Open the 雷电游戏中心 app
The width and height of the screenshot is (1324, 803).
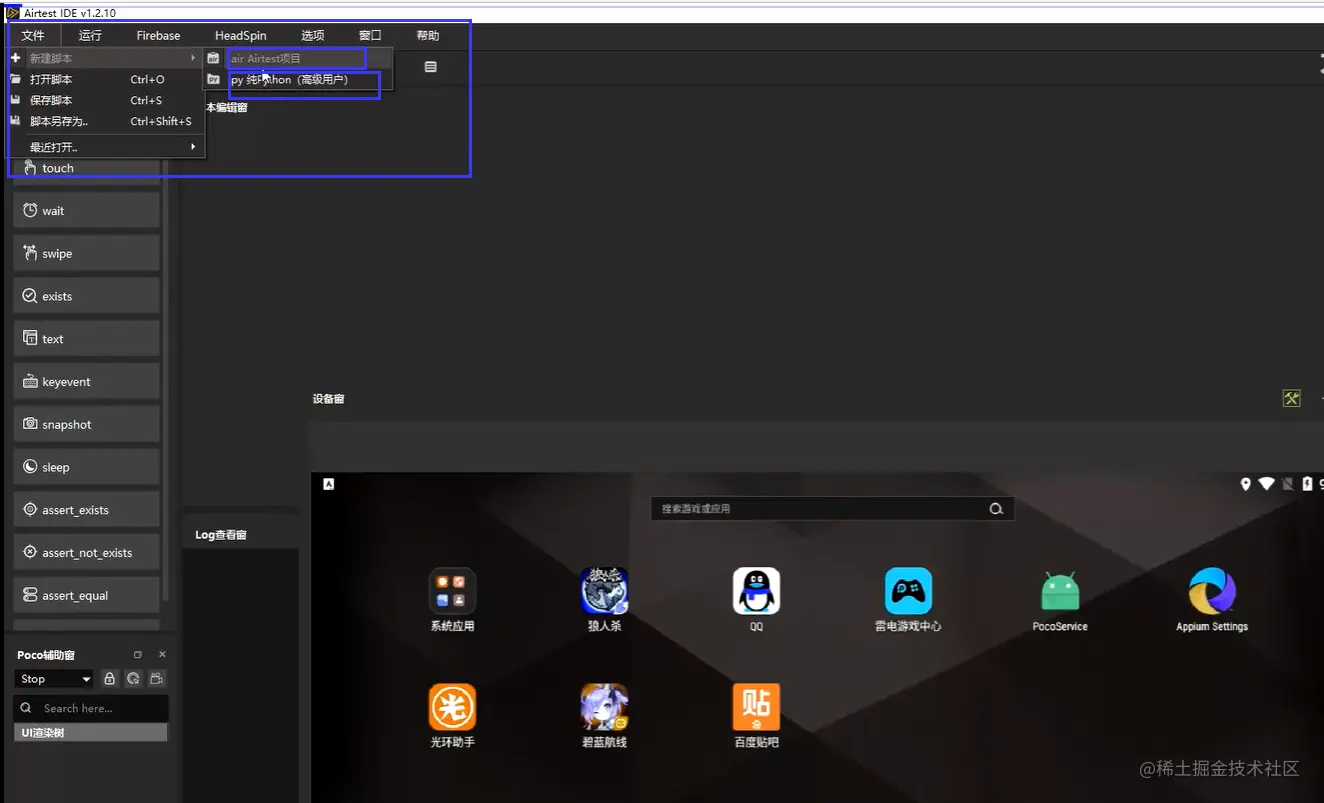(908, 592)
